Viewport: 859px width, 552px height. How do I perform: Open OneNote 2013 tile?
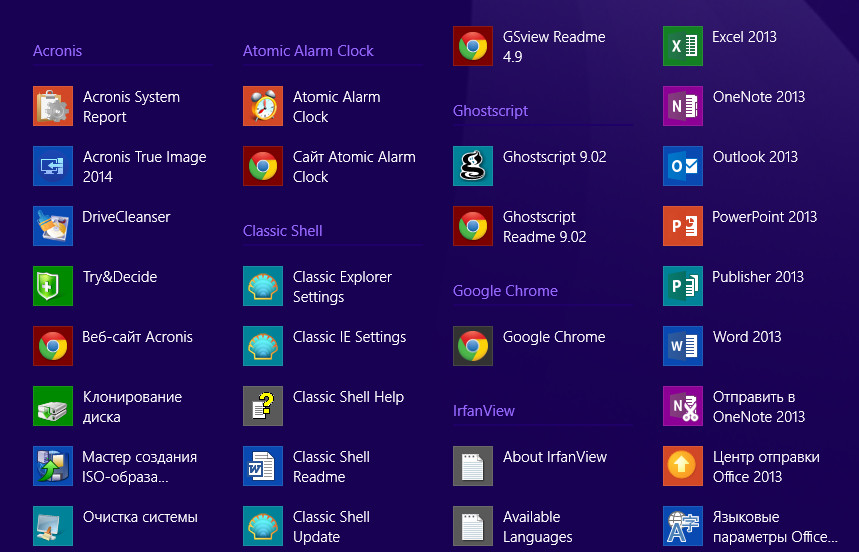click(x=683, y=106)
